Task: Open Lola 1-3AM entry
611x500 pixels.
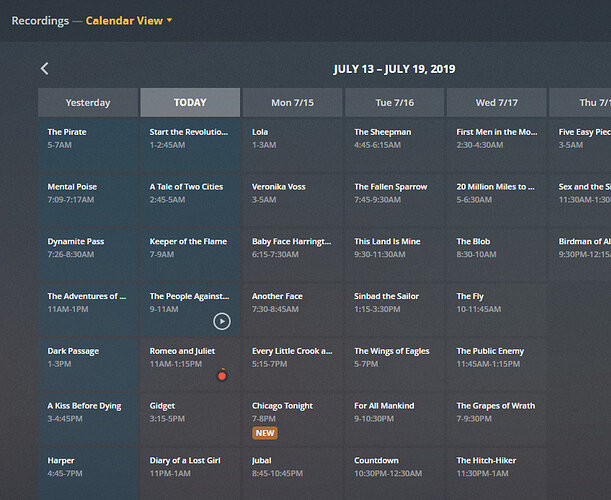Action: 292,145
